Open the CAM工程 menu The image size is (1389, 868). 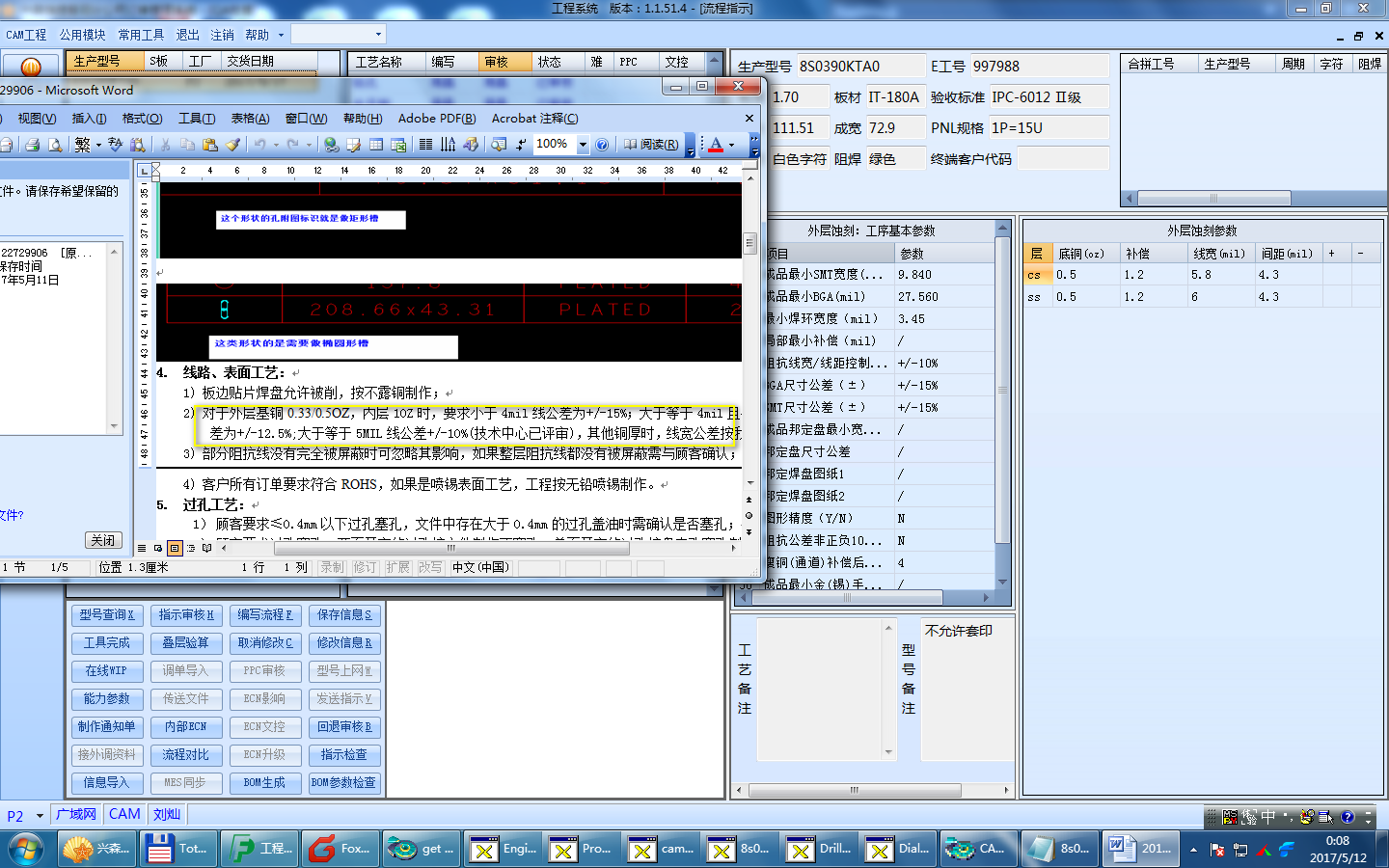point(26,35)
